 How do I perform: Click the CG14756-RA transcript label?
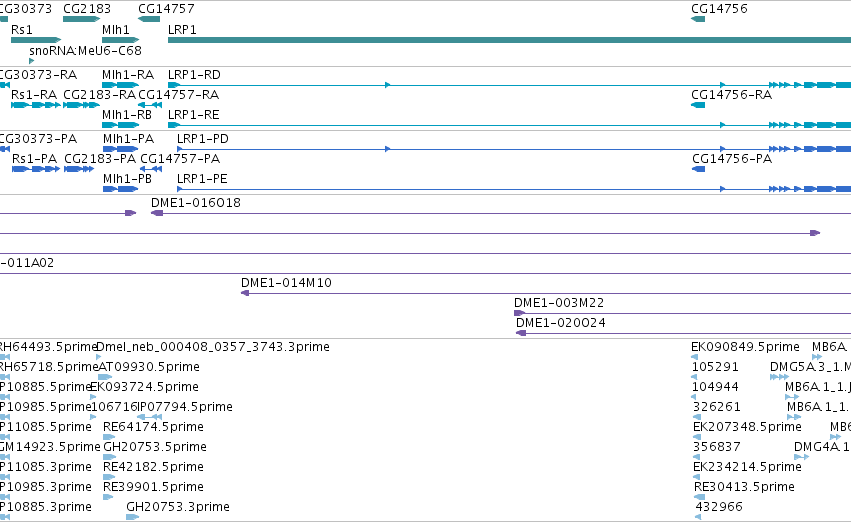[x=732, y=94]
